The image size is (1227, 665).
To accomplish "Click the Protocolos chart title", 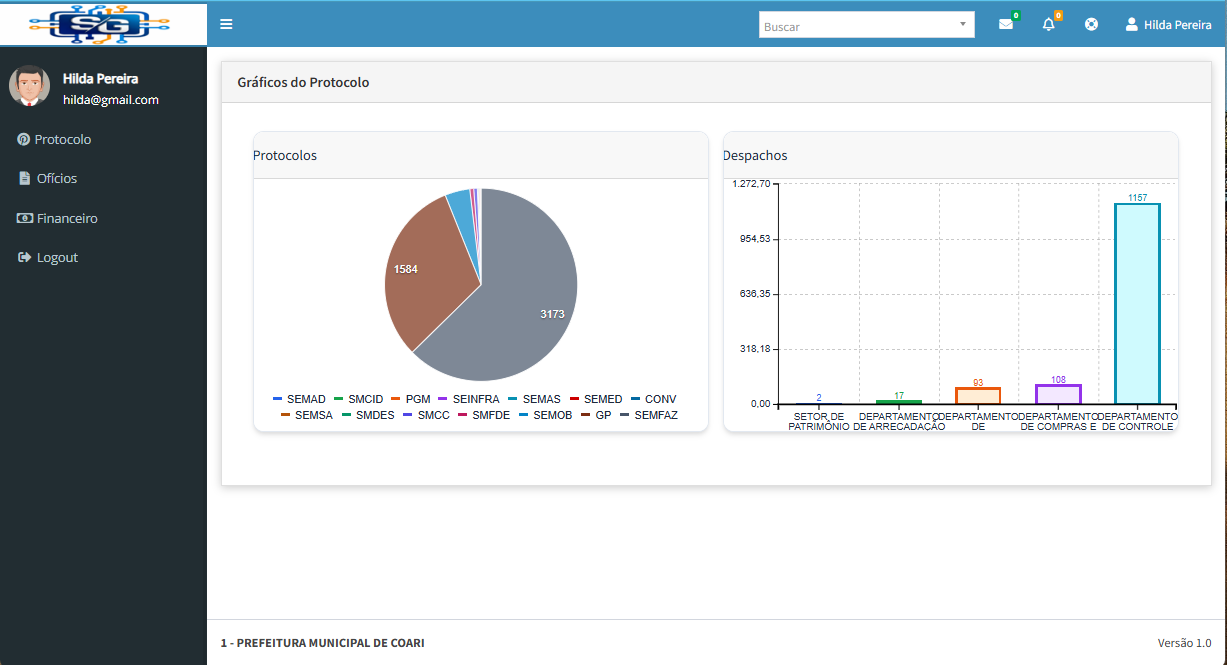I will point(285,155).
